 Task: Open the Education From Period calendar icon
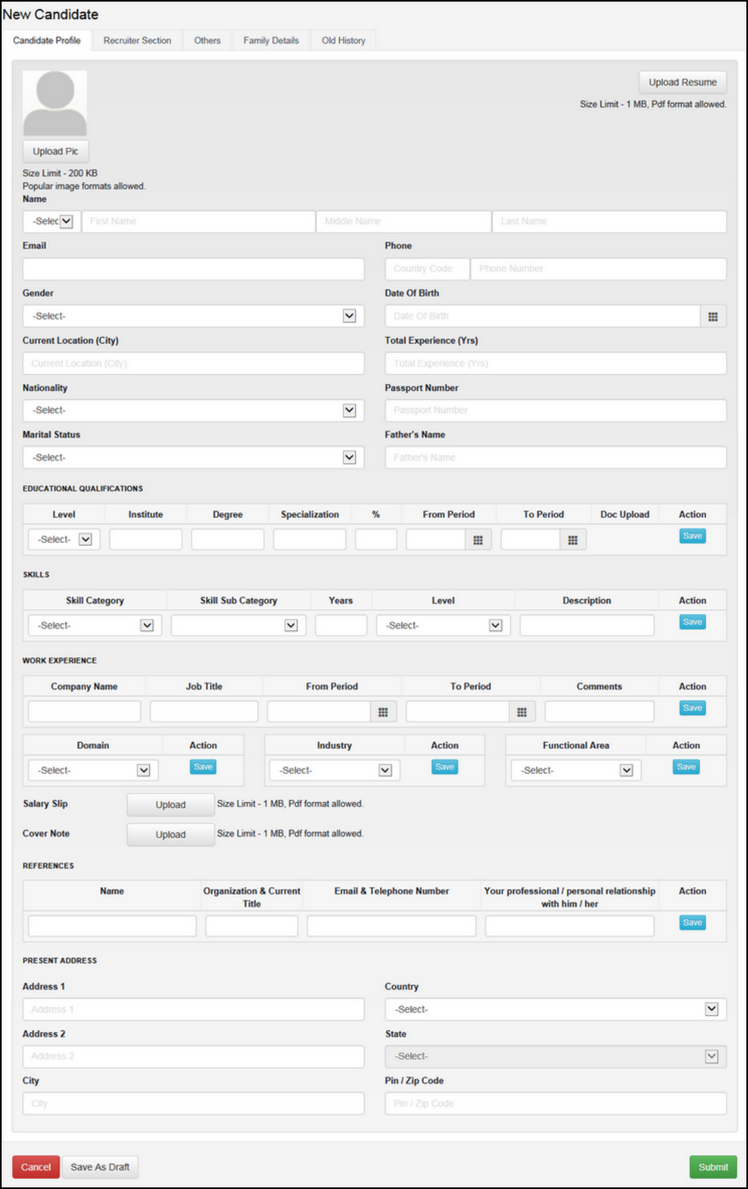coord(478,540)
